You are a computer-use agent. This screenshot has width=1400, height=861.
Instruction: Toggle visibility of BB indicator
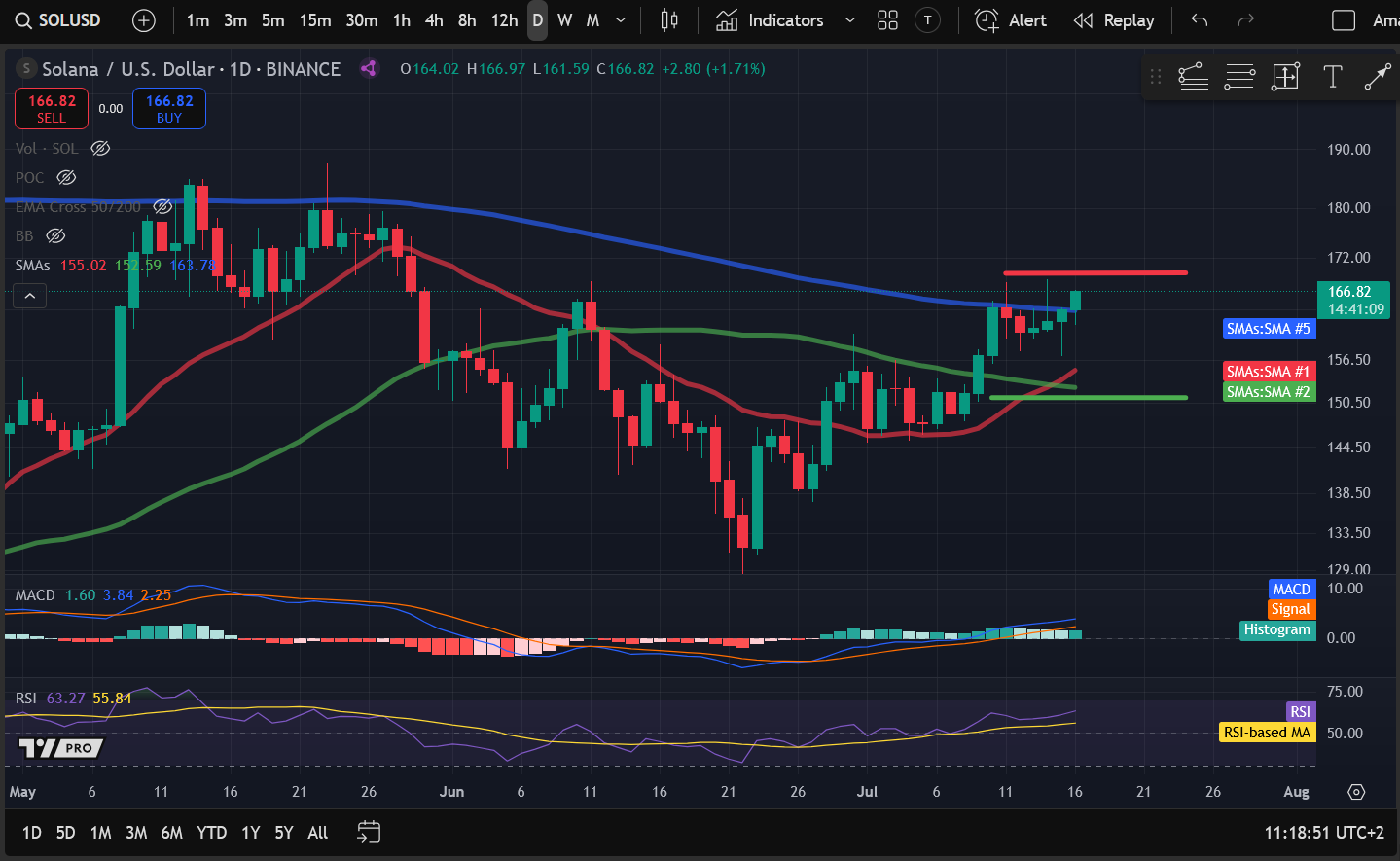(x=55, y=235)
